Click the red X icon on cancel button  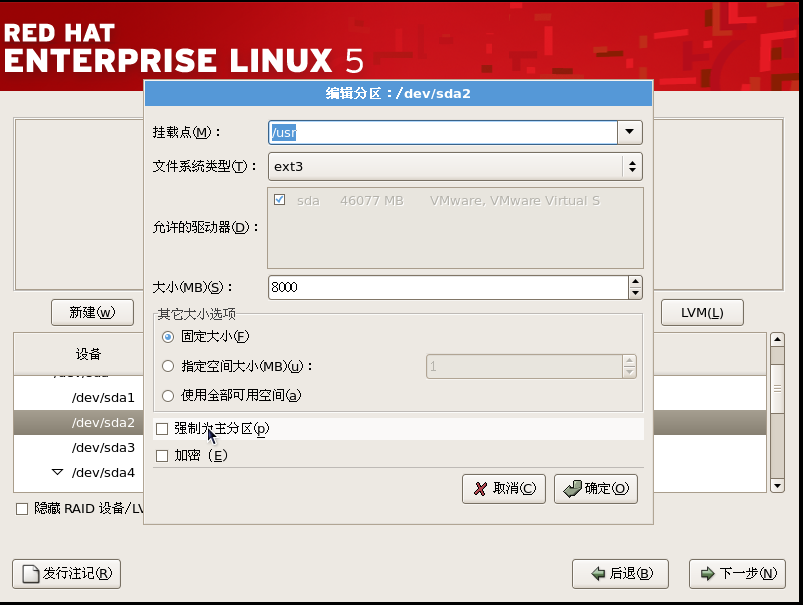click(480, 489)
